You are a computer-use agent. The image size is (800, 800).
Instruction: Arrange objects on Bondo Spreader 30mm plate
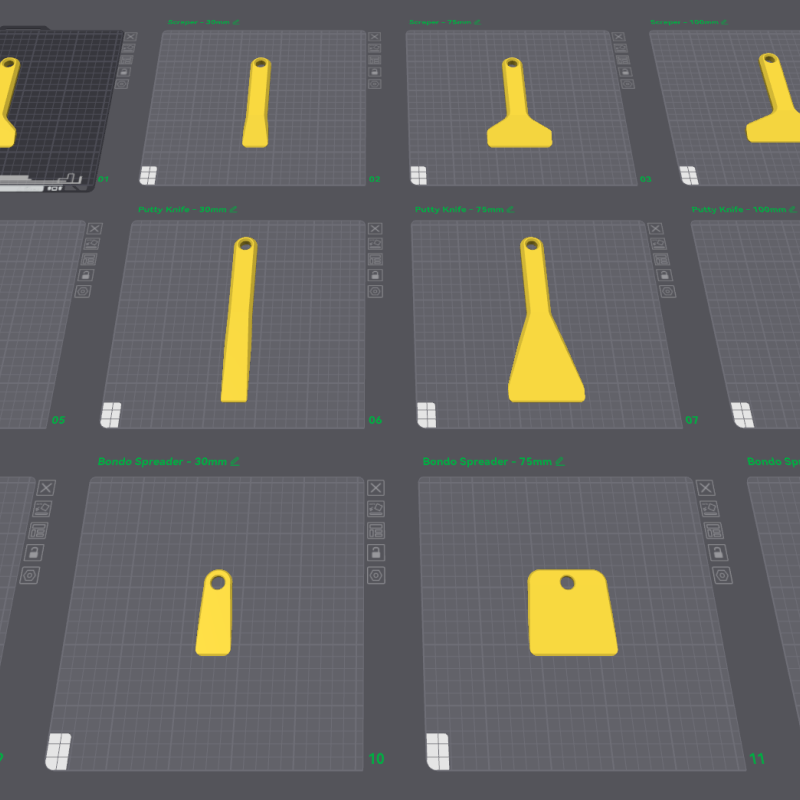[x=376, y=531]
